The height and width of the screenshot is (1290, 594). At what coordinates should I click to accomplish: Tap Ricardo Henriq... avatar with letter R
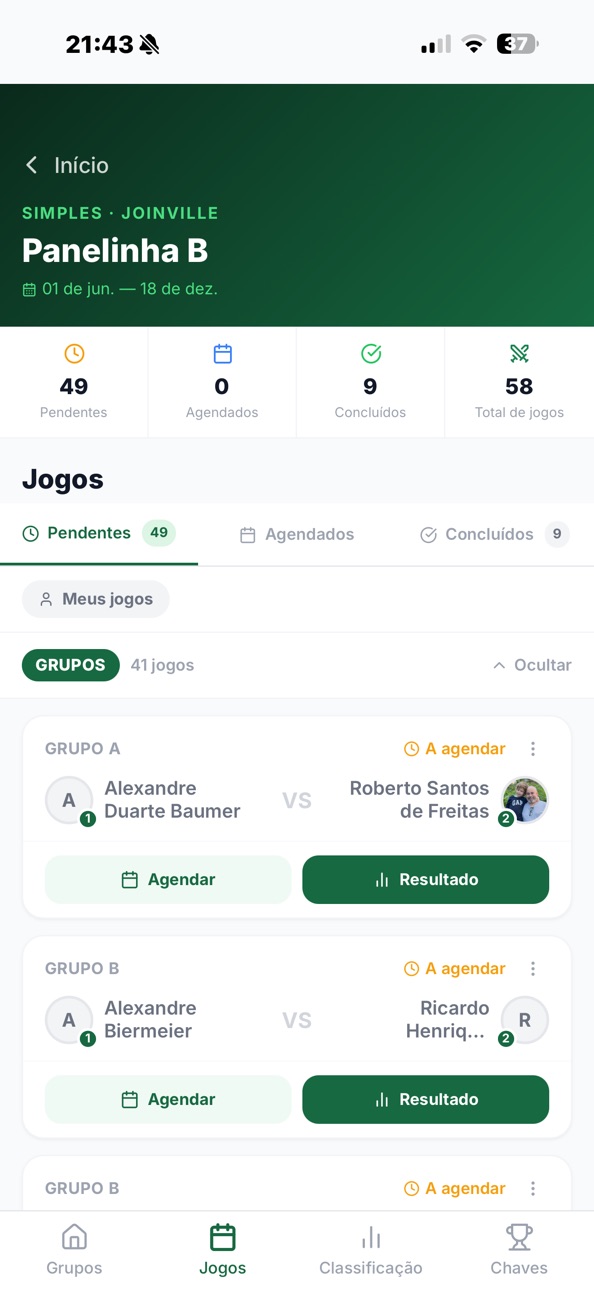point(525,1020)
